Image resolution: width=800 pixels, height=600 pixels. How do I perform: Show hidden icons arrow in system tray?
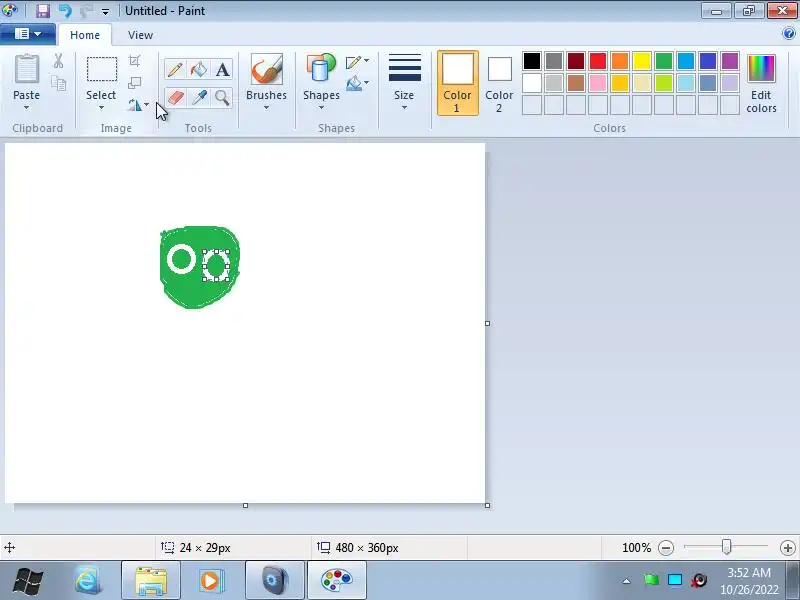pos(627,581)
